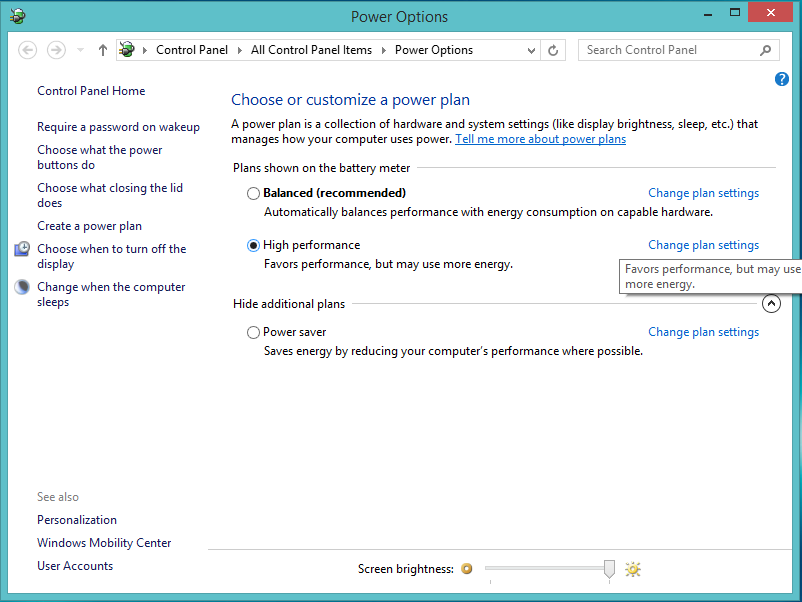Click Create a power plan
Image resolution: width=802 pixels, height=602 pixels.
click(90, 226)
